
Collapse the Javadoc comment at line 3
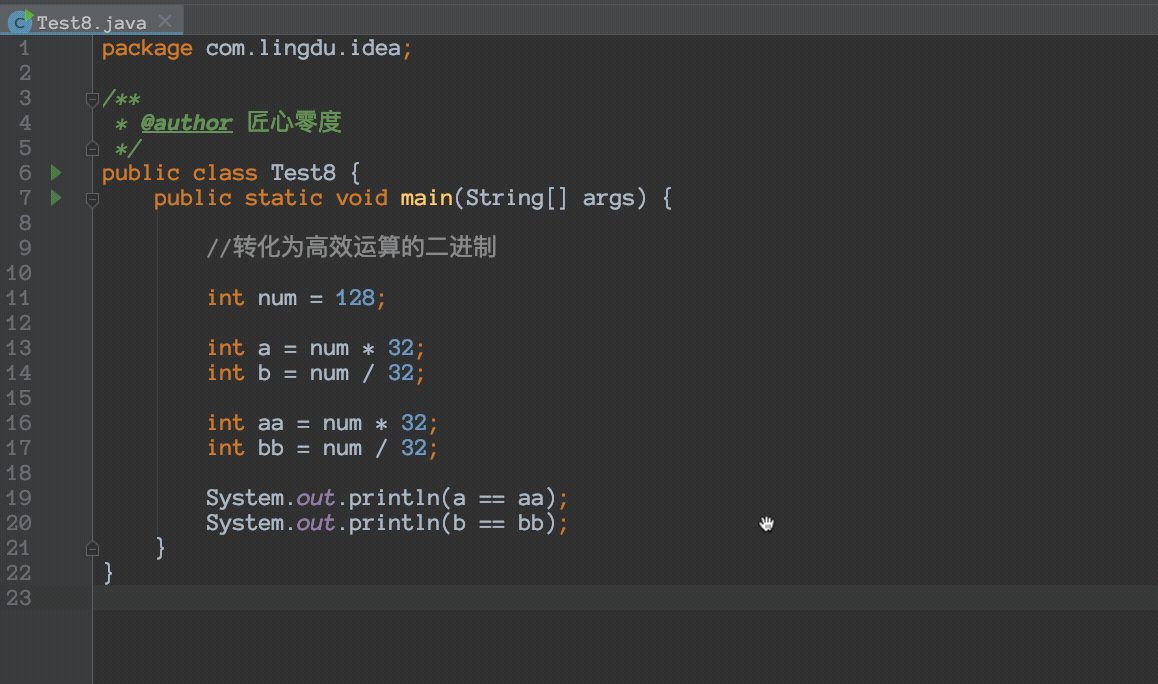coord(91,98)
